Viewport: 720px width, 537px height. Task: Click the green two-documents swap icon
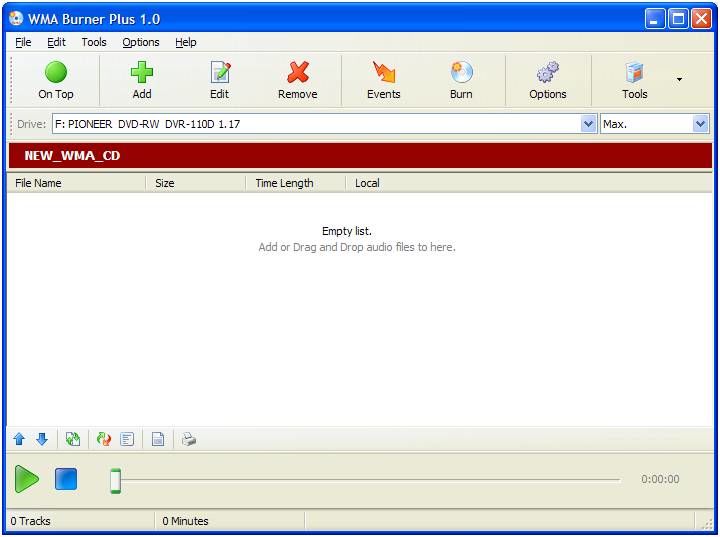73,440
